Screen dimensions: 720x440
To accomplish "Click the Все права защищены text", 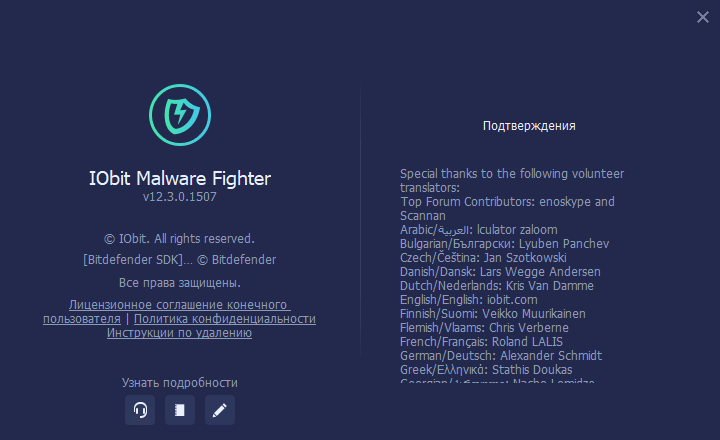I will 180,283.
